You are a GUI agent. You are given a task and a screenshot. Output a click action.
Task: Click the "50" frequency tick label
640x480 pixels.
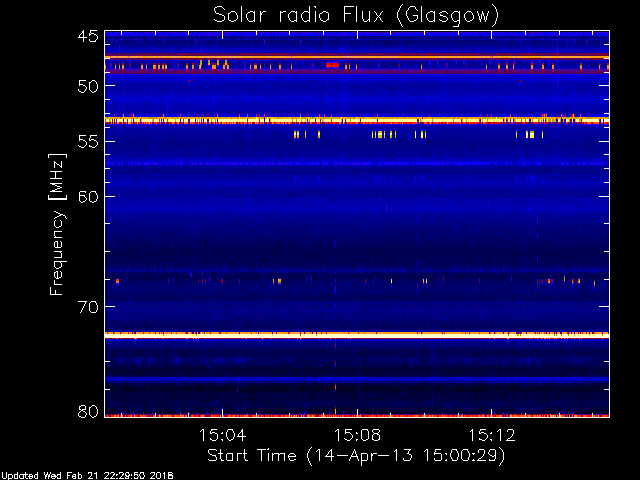88,86
